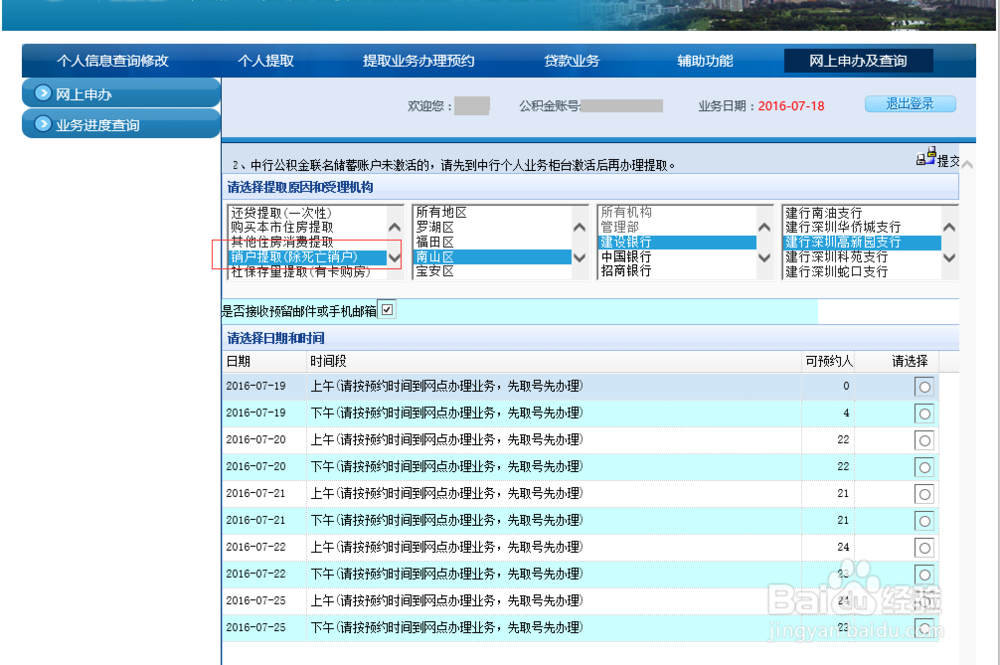Open the 贷款业务 menu
The width and height of the screenshot is (1000, 665).
(571, 61)
